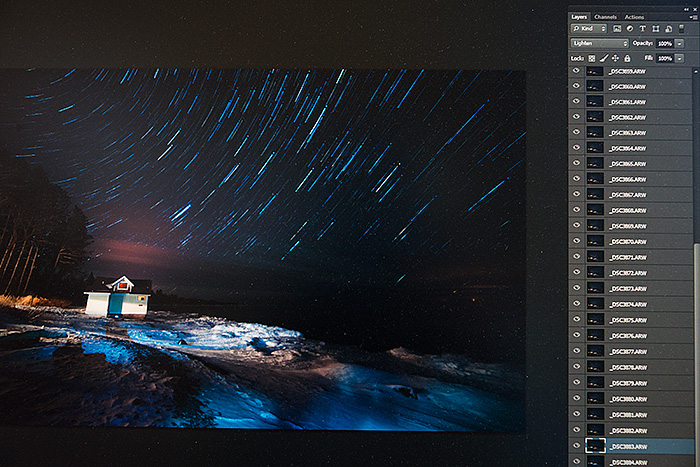Select layer named _DSC3884.ARW

628,463
